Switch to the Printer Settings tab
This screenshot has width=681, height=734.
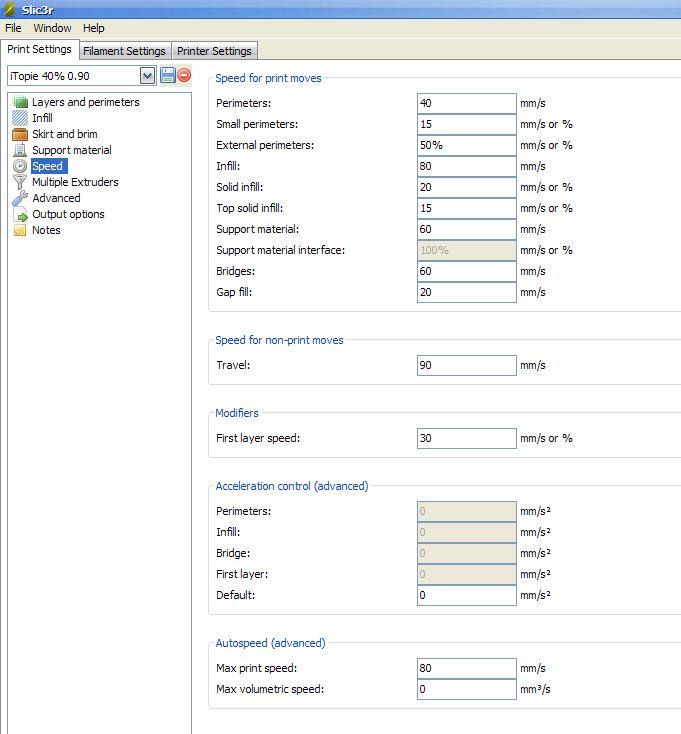(x=214, y=51)
